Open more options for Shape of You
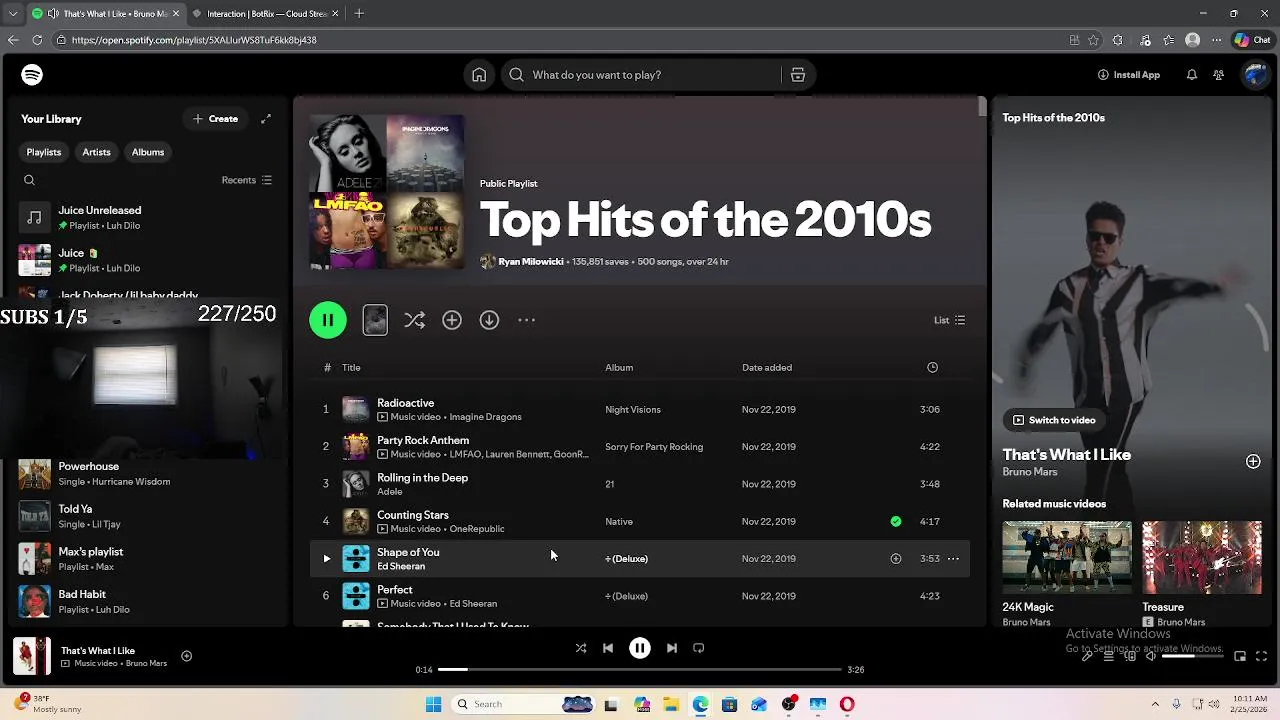 coord(953,559)
